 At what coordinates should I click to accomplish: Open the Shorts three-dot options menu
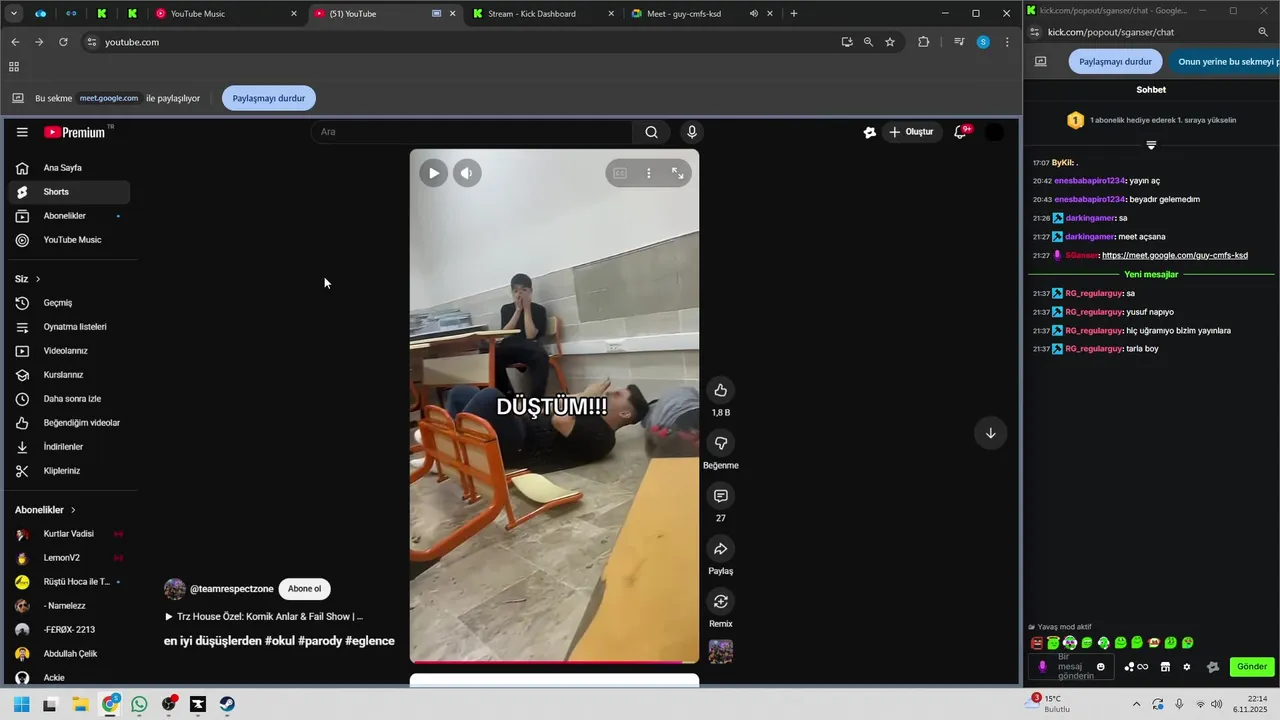tap(649, 173)
